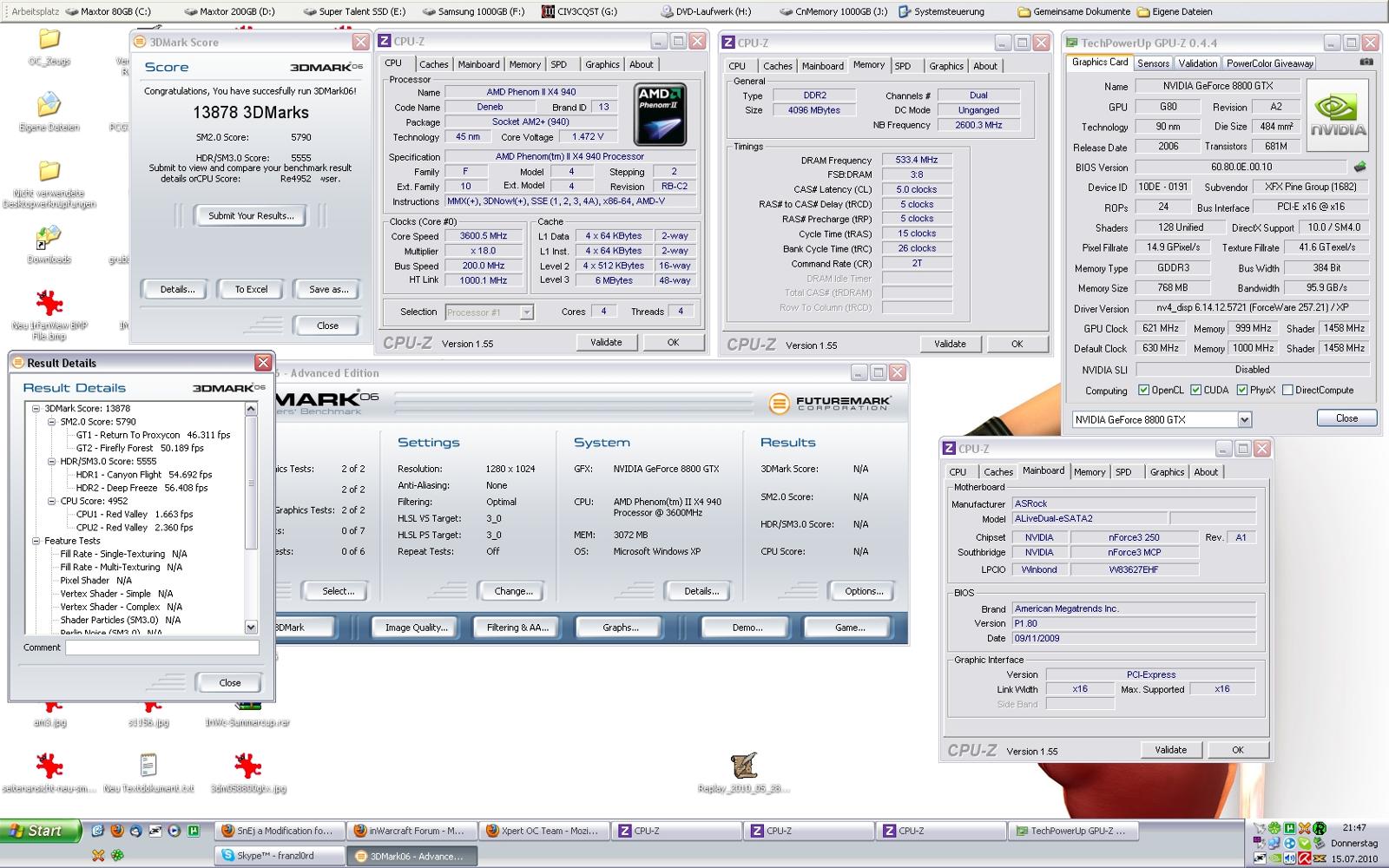Click the Comment input field
The image size is (1389, 868).
[x=162, y=648]
